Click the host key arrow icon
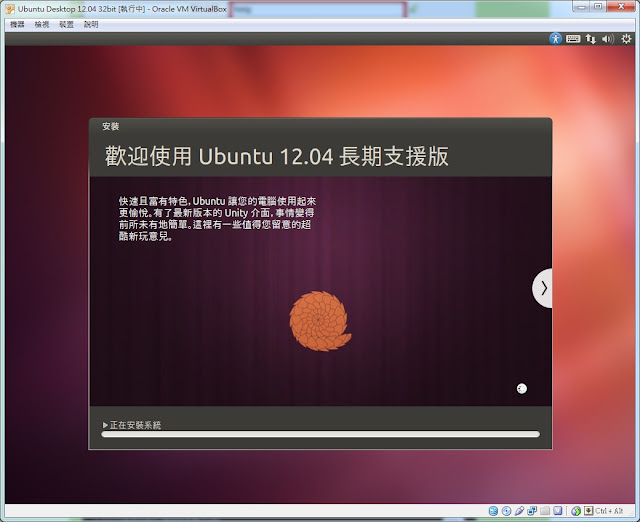The height and width of the screenshot is (522, 640). pos(588,511)
